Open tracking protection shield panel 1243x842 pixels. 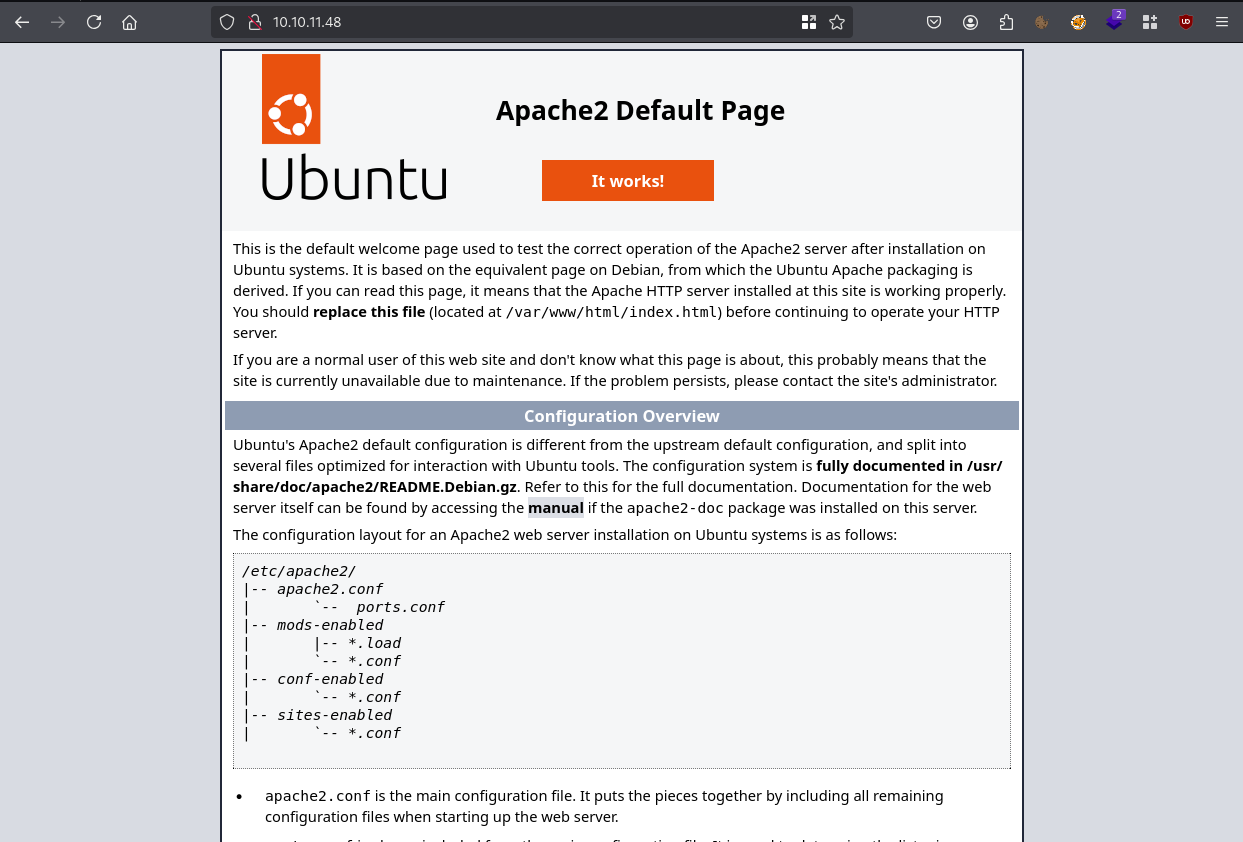point(227,22)
